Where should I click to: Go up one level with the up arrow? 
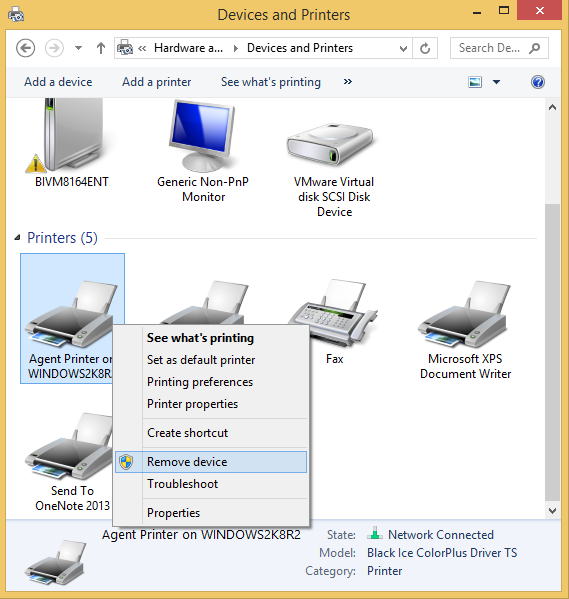coord(101,49)
